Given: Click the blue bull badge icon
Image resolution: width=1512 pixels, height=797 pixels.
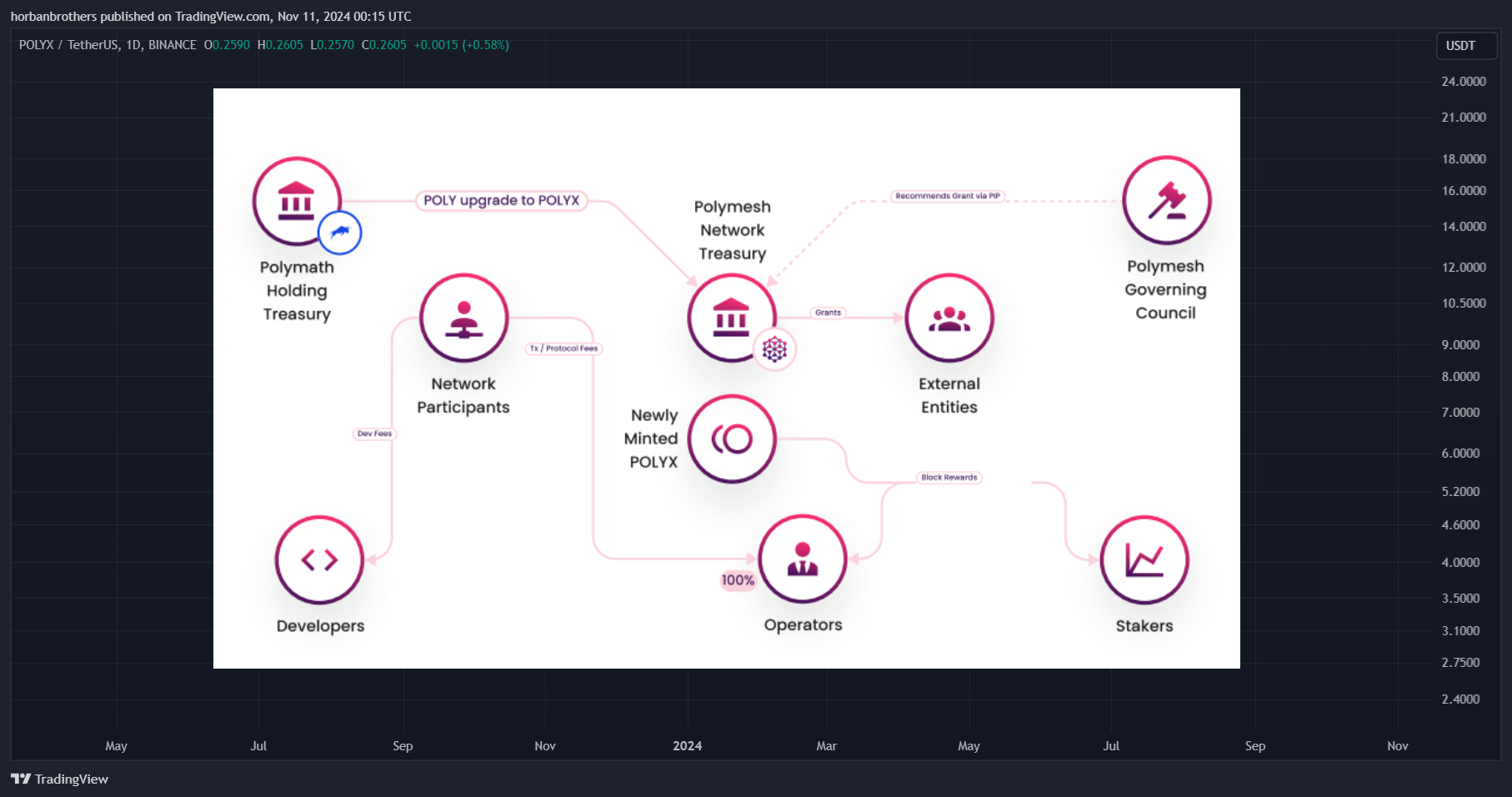Looking at the screenshot, I should coord(340,233).
